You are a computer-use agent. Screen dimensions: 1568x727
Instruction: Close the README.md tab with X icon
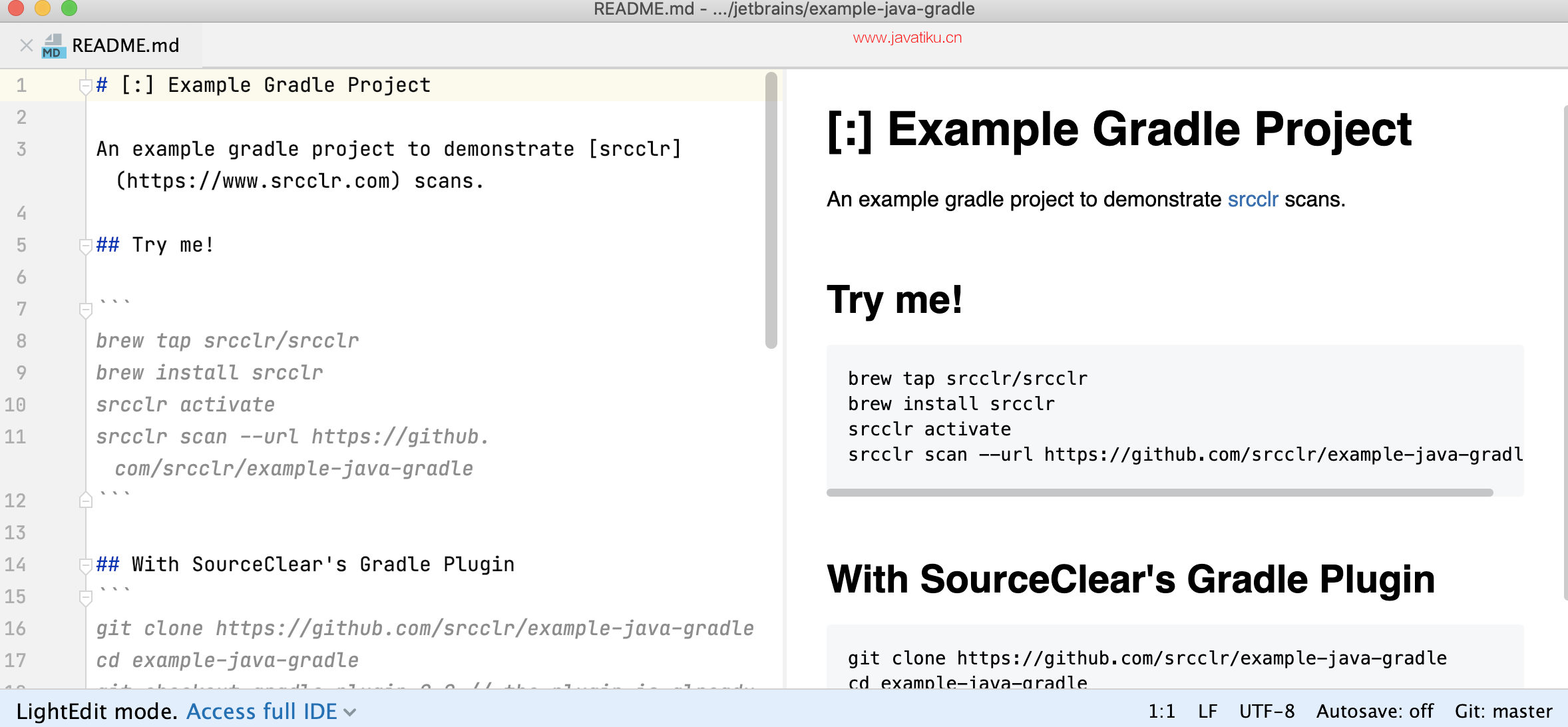tap(26, 45)
